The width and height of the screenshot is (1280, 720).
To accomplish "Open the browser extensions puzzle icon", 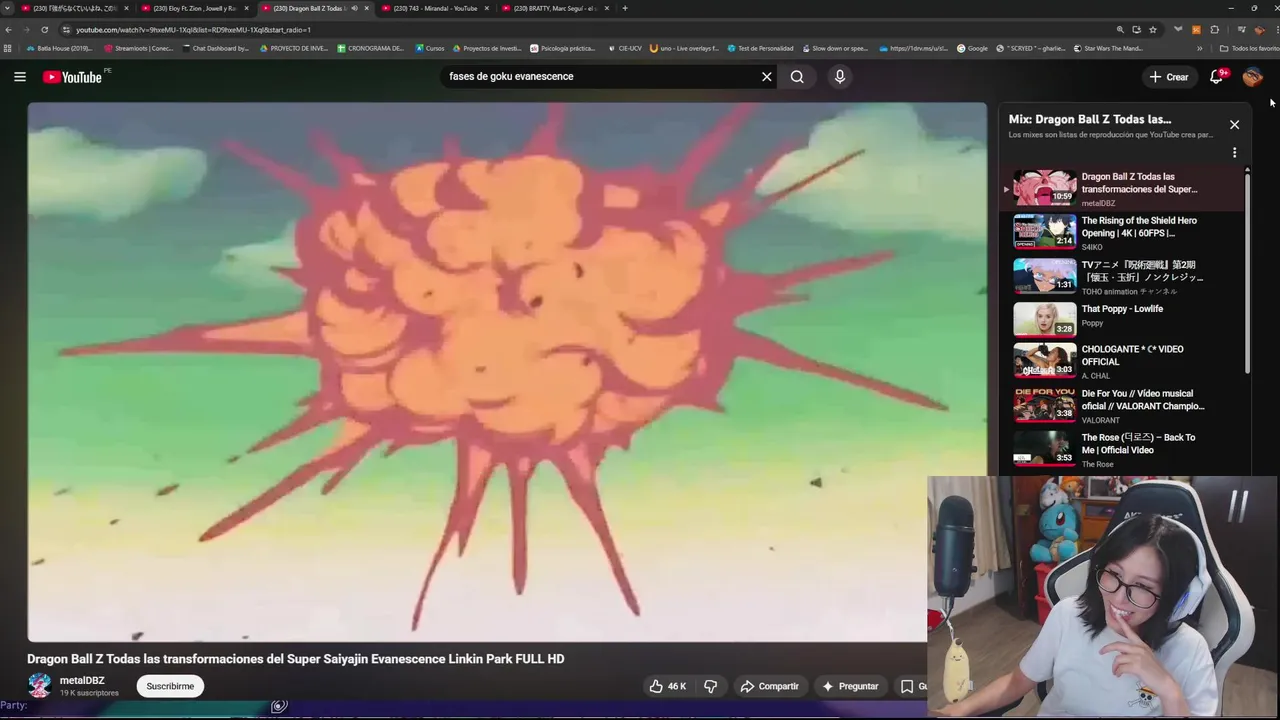I will coord(1214,30).
